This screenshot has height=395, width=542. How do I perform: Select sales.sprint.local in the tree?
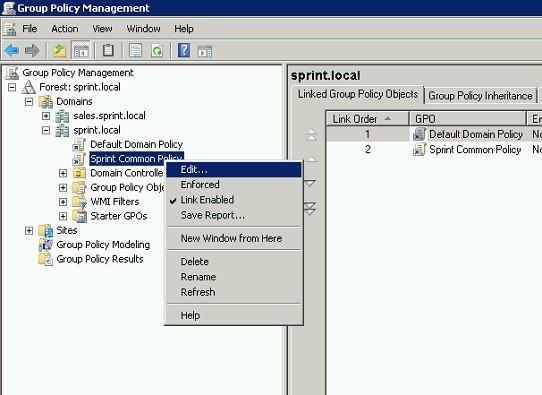(x=109, y=116)
